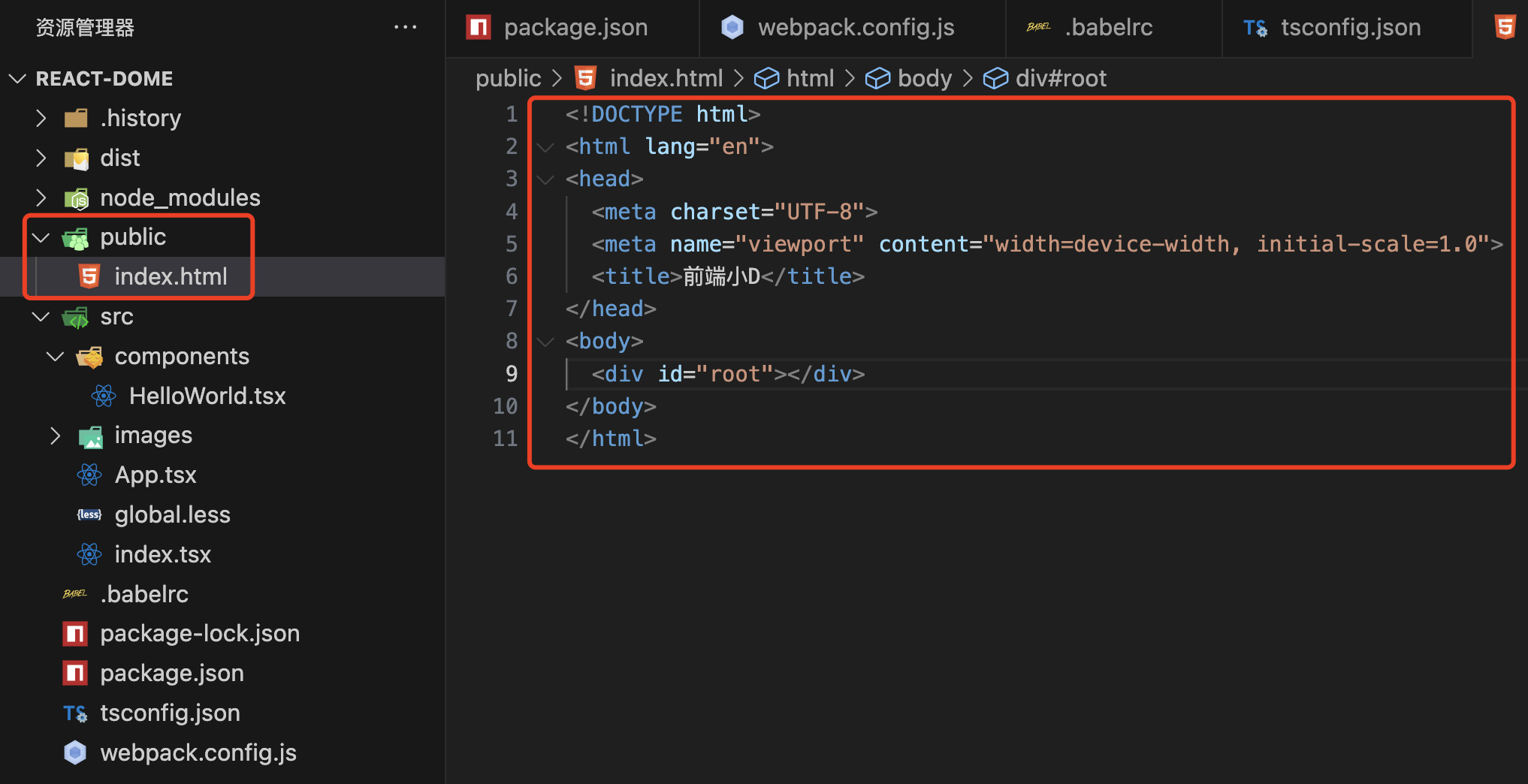Click the TypeScript icon beside tsconfig.json

(x=75, y=713)
